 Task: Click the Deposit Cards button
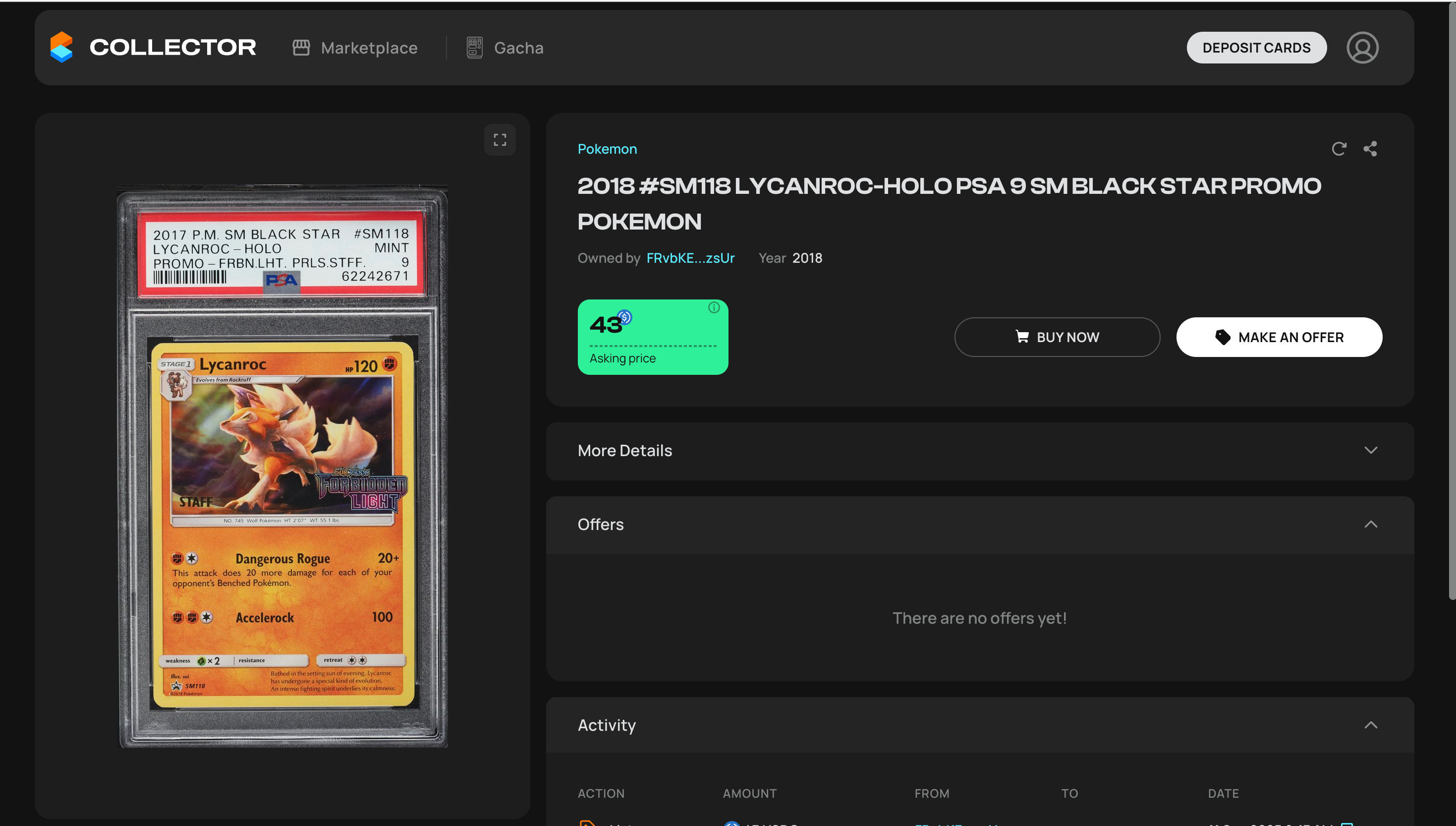tap(1256, 48)
